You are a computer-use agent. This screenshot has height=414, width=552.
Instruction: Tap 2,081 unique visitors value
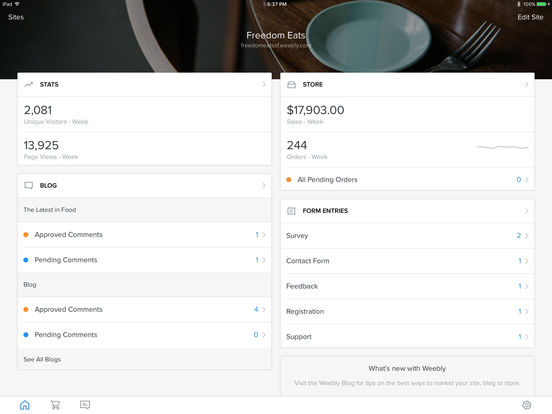tap(38, 110)
